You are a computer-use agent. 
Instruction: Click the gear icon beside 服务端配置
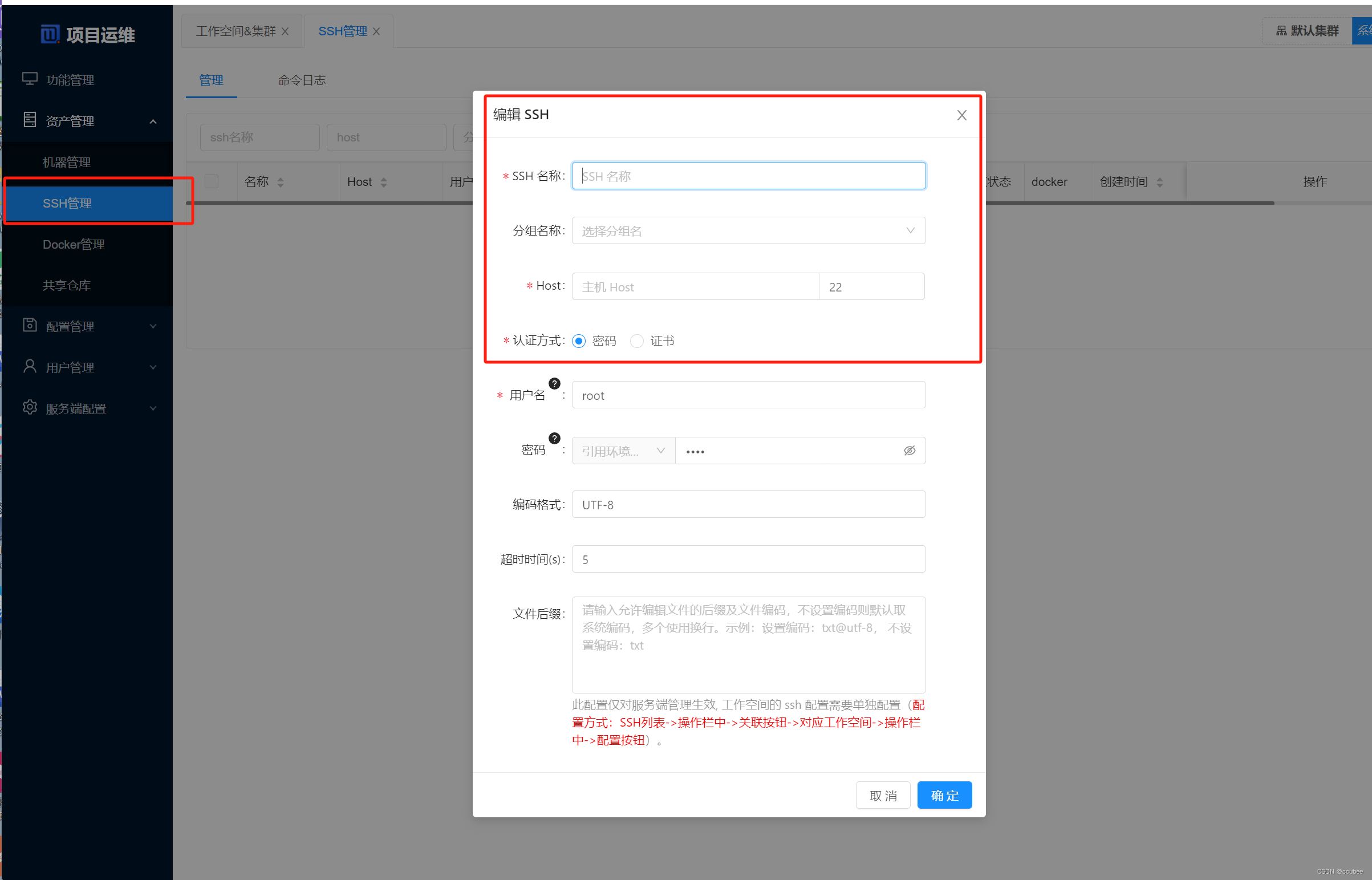[x=30, y=407]
